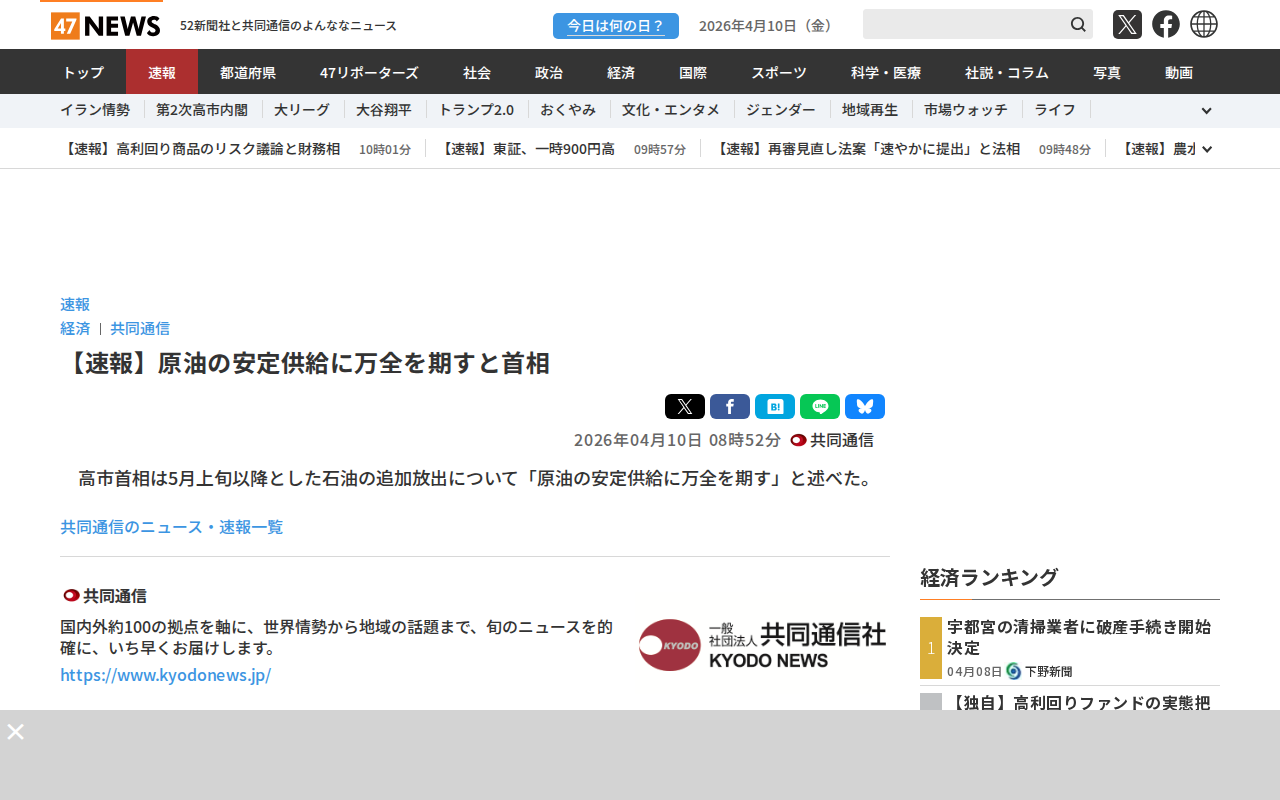The height and width of the screenshot is (800, 1280).
Task: Click the 47NEWS logo
Action: (106, 26)
